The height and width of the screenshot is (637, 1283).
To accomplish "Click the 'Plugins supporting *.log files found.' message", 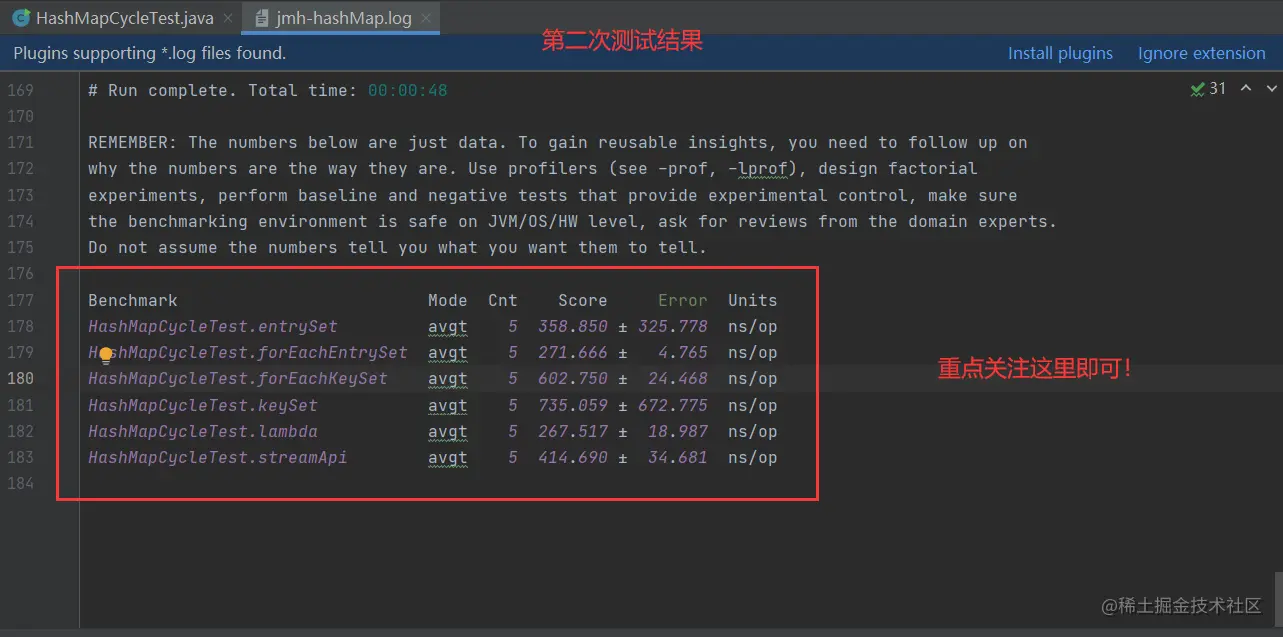I will [x=150, y=53].
